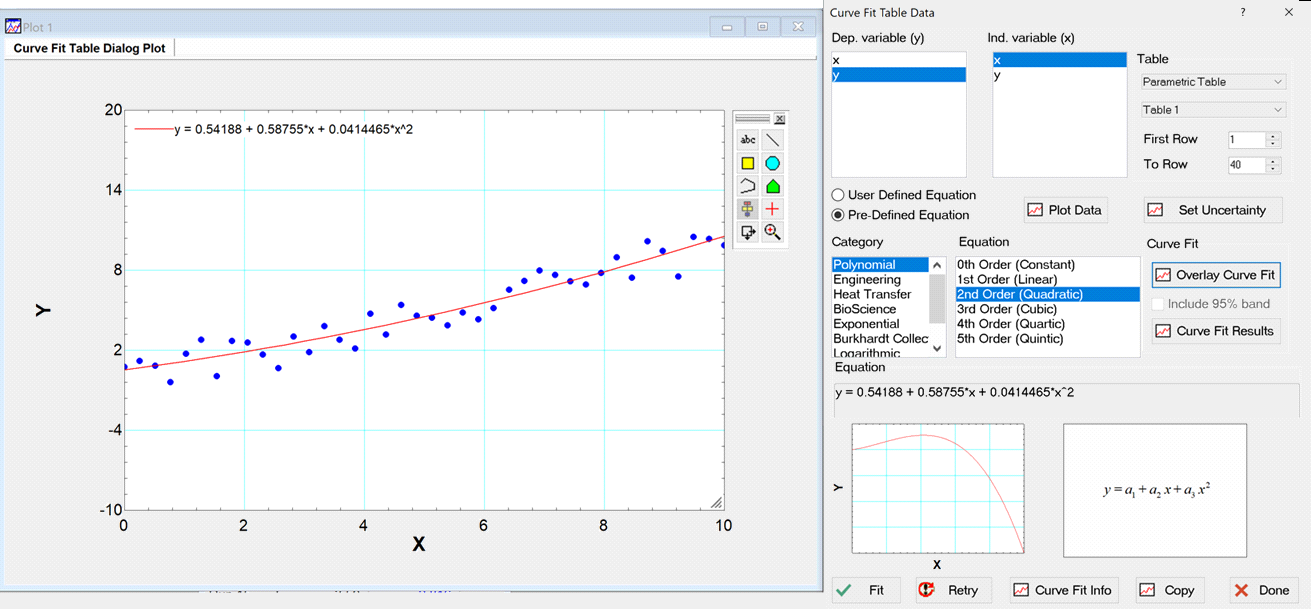
Task: Pick the cyan octagon ellipse tool
Action: [x=772, y=163]
